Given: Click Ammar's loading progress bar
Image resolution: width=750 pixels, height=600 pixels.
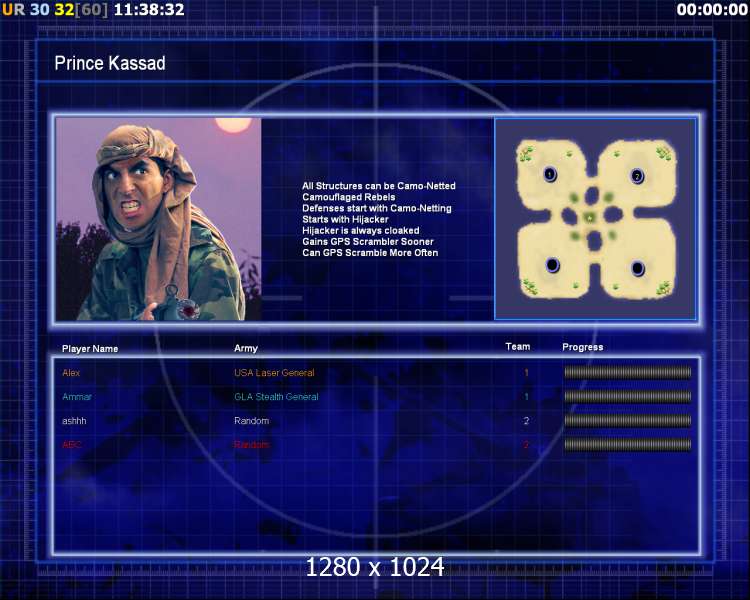Looking at the screenshot, I should (x=628, y=396).
